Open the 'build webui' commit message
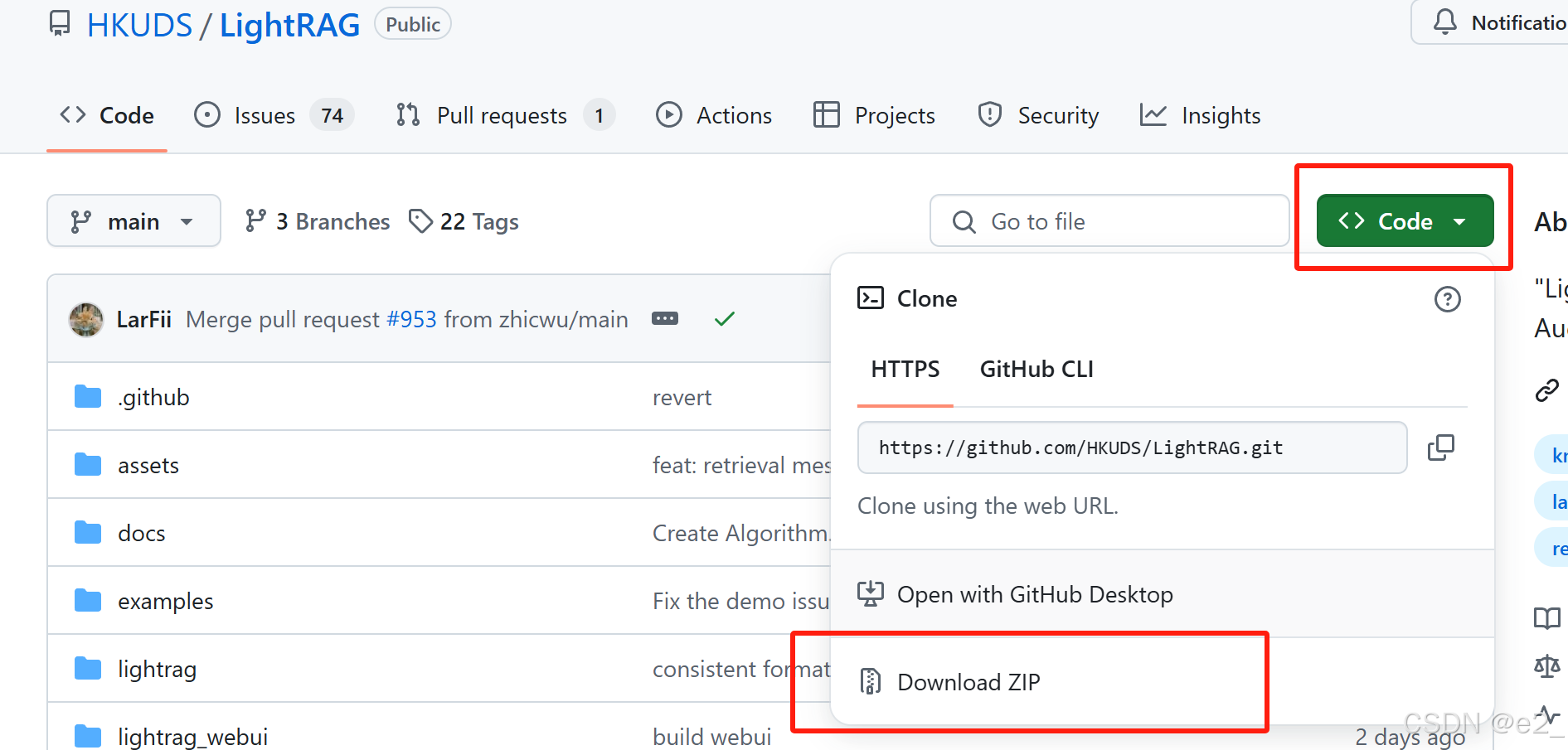 tap(712, 736)
